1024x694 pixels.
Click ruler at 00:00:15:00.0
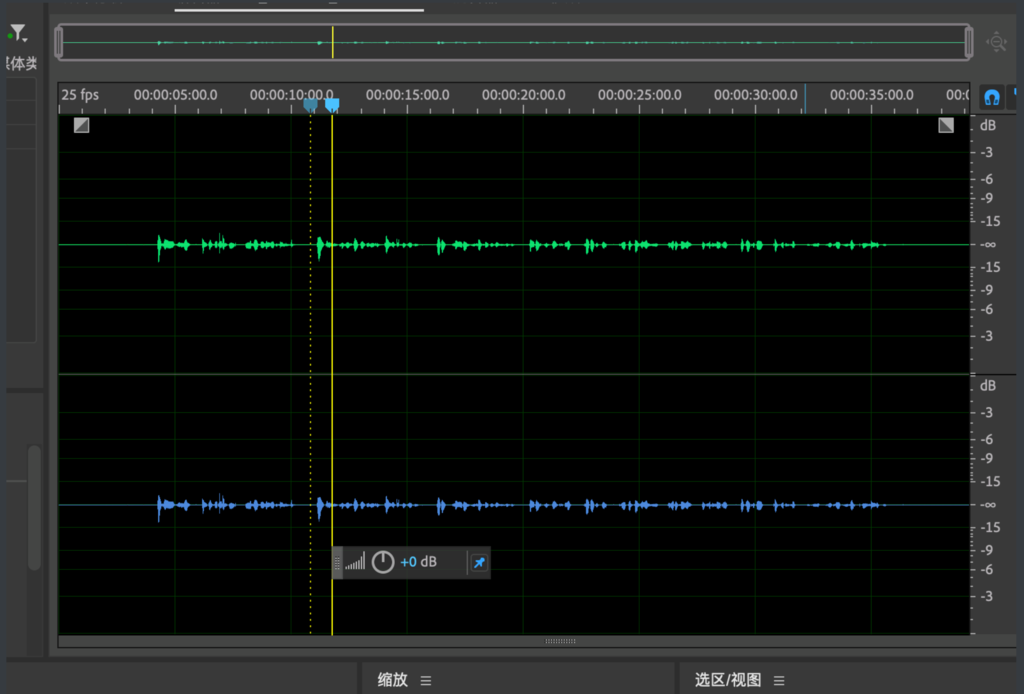(408, 95)
